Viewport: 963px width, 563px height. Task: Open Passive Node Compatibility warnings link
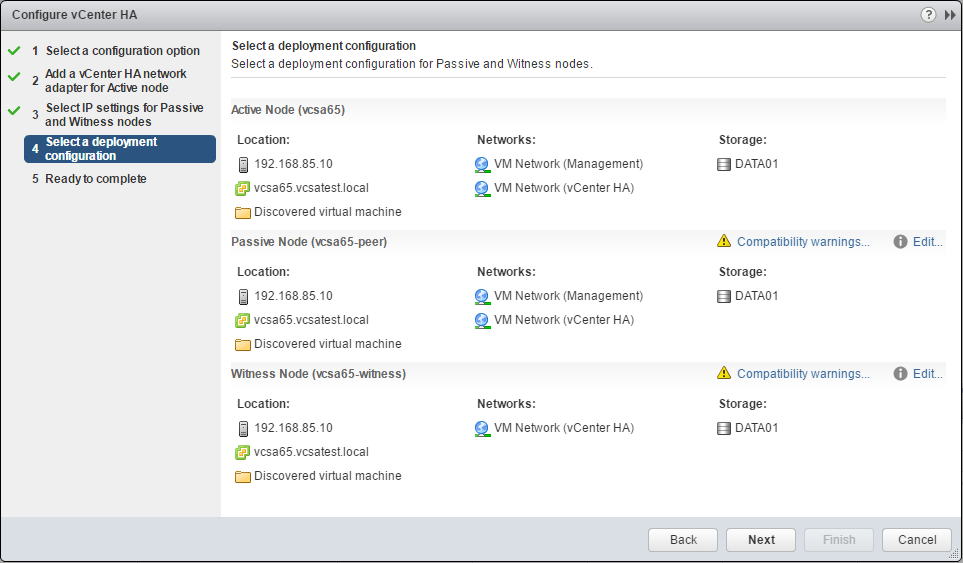803,242
